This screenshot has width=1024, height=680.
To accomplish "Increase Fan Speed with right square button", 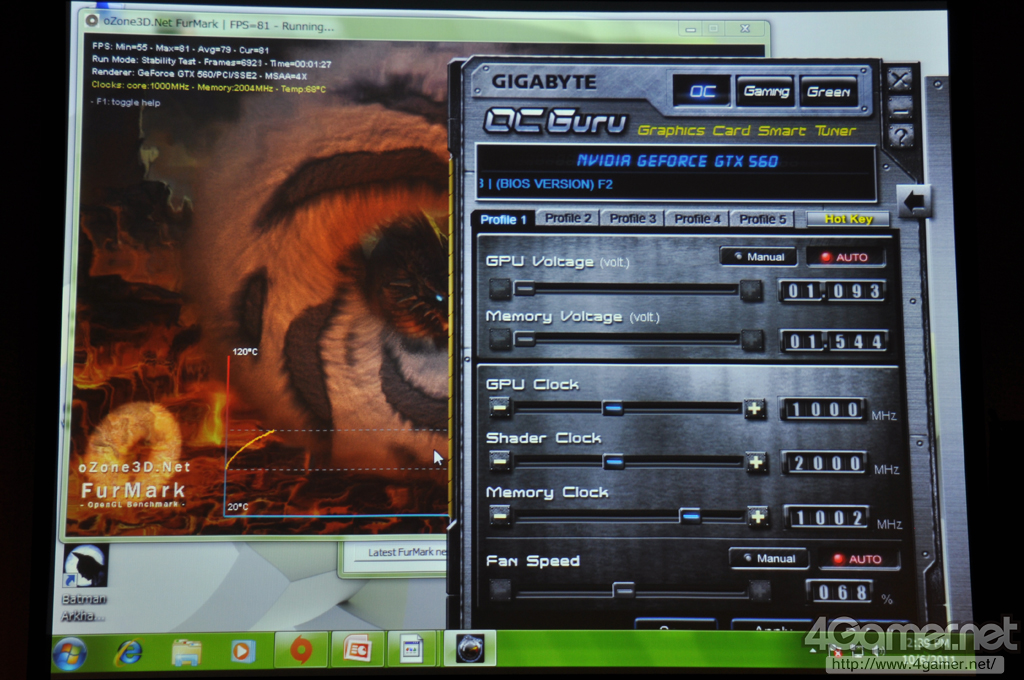I will 760,591.
